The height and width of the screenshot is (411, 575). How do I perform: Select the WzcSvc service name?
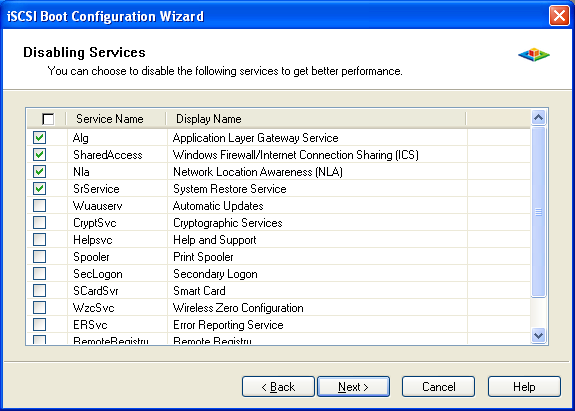click(94, 308)
